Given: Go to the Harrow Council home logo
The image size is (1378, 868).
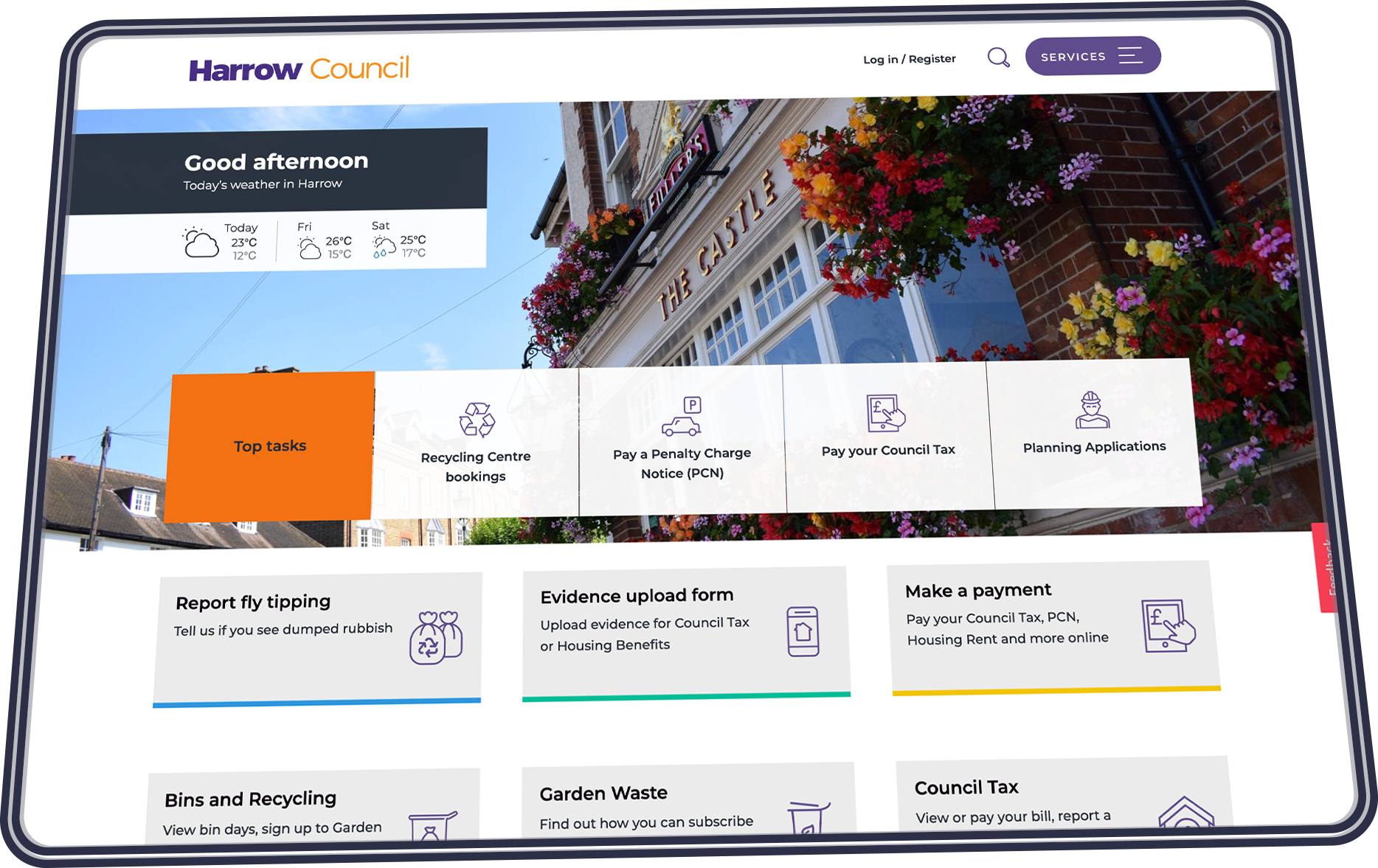Looking at the screenshot, I should pos(299,69).
